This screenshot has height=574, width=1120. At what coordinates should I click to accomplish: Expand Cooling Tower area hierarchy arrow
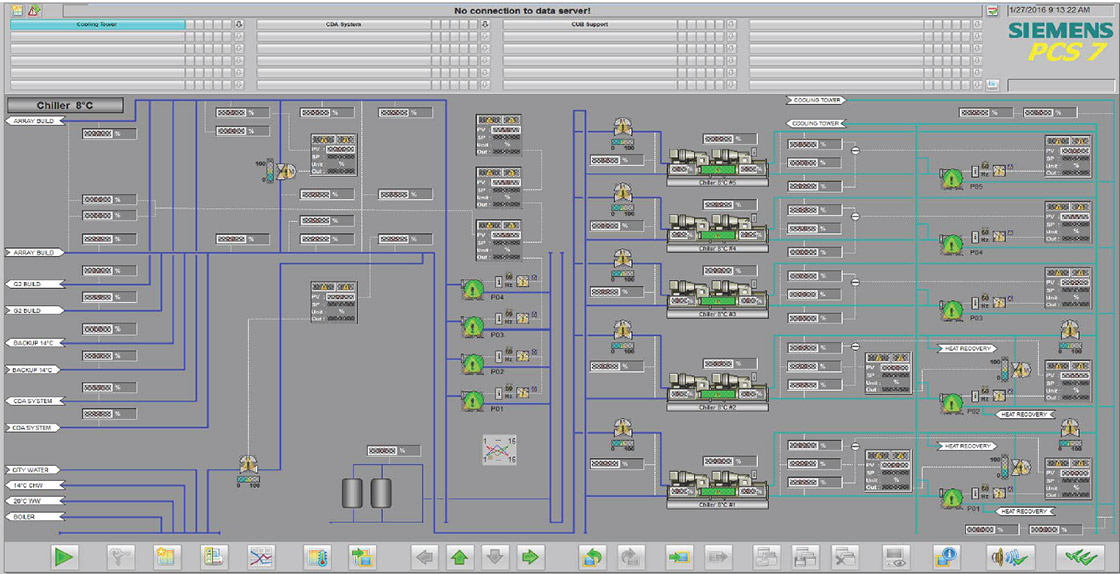tap(238, 24)
